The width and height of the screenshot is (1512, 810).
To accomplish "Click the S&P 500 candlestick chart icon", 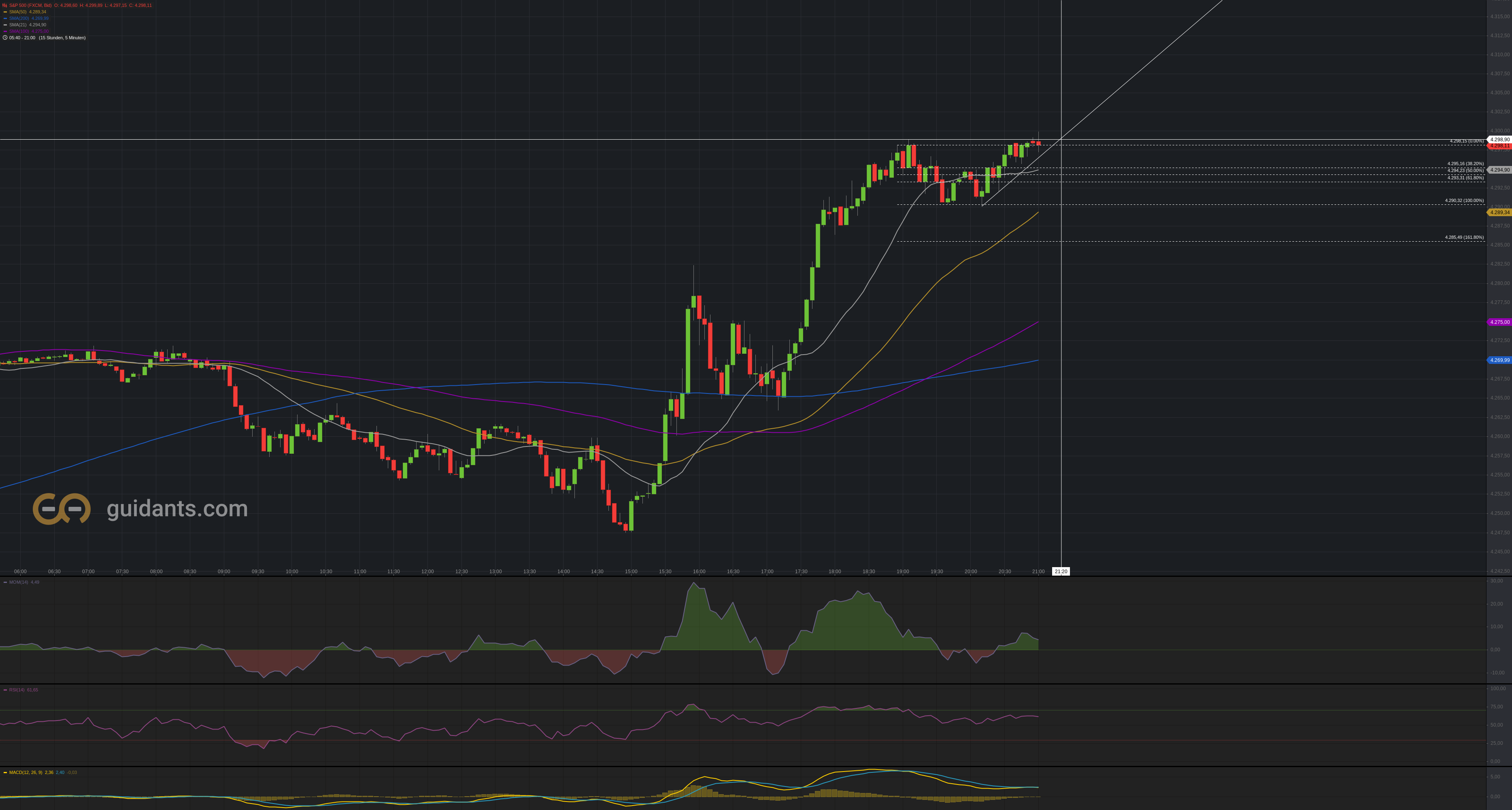I will [5, 5].
